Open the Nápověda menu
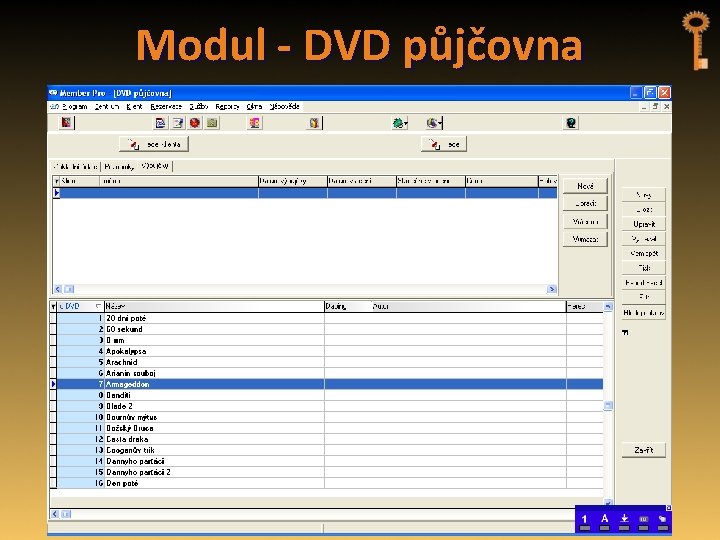Image resolution: width=720 pixels, height=540 pixels. [x=284, y=107]
